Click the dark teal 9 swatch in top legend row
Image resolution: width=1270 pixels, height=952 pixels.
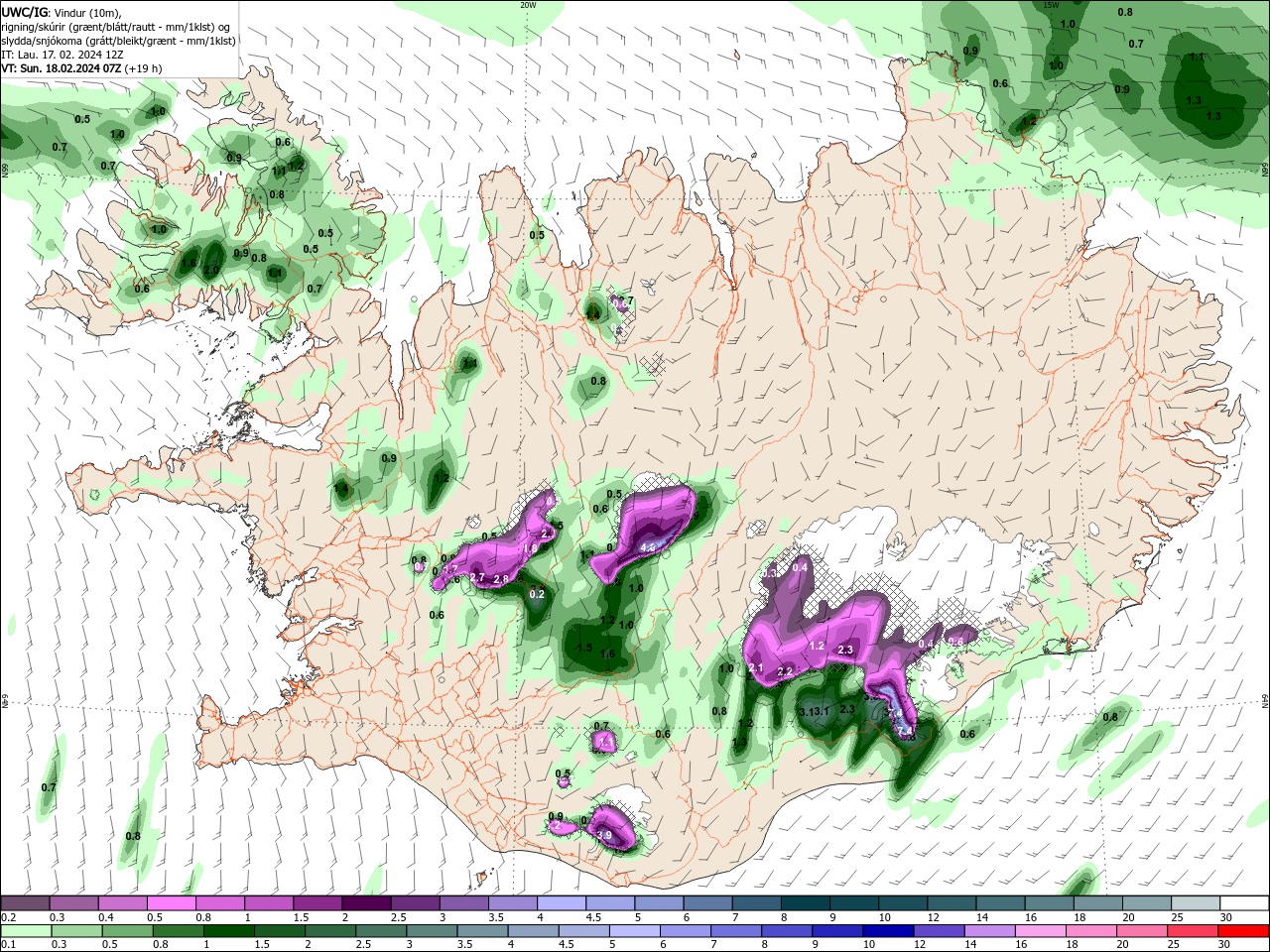click(x=853, y=903)
